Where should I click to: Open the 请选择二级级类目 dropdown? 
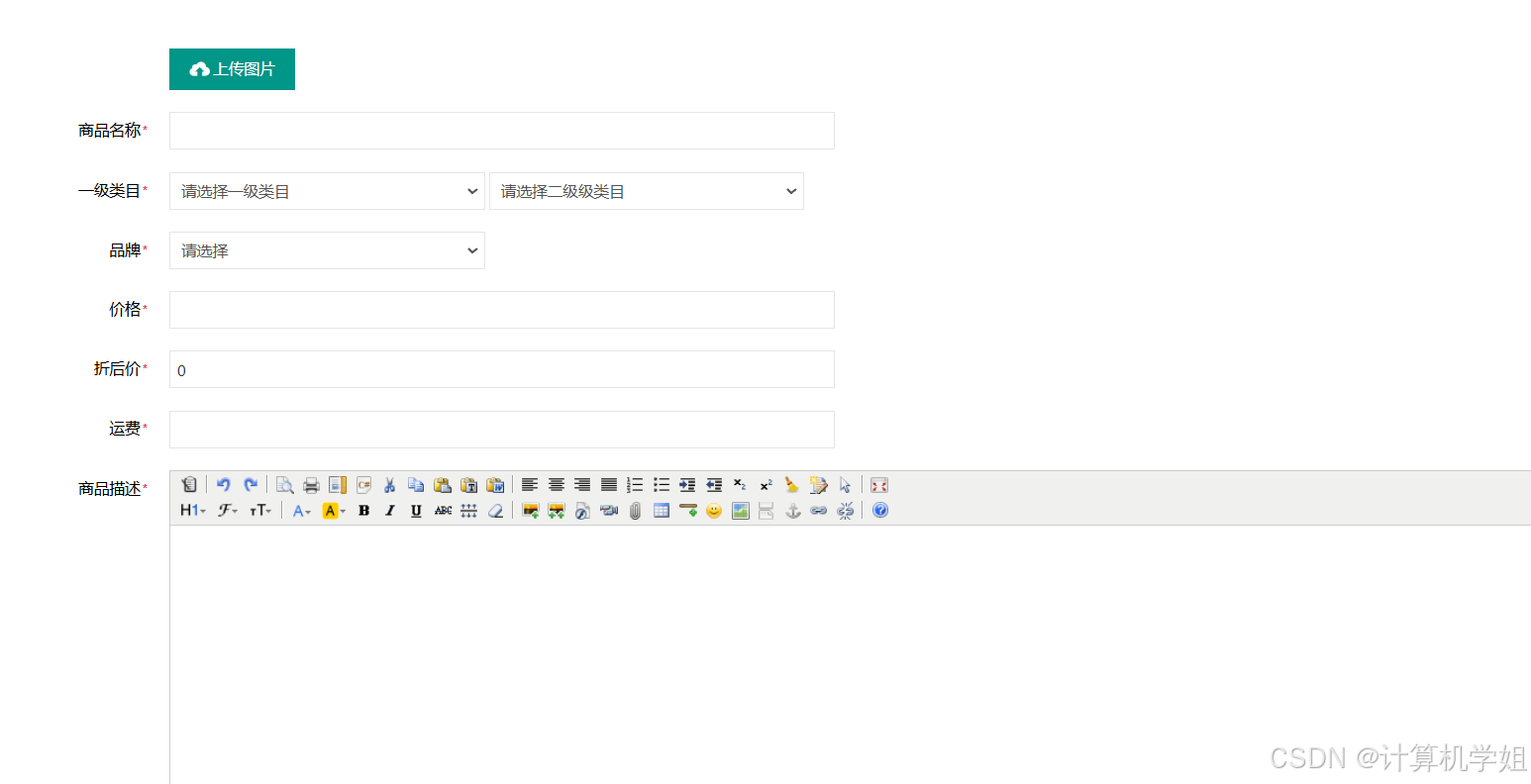647,191
